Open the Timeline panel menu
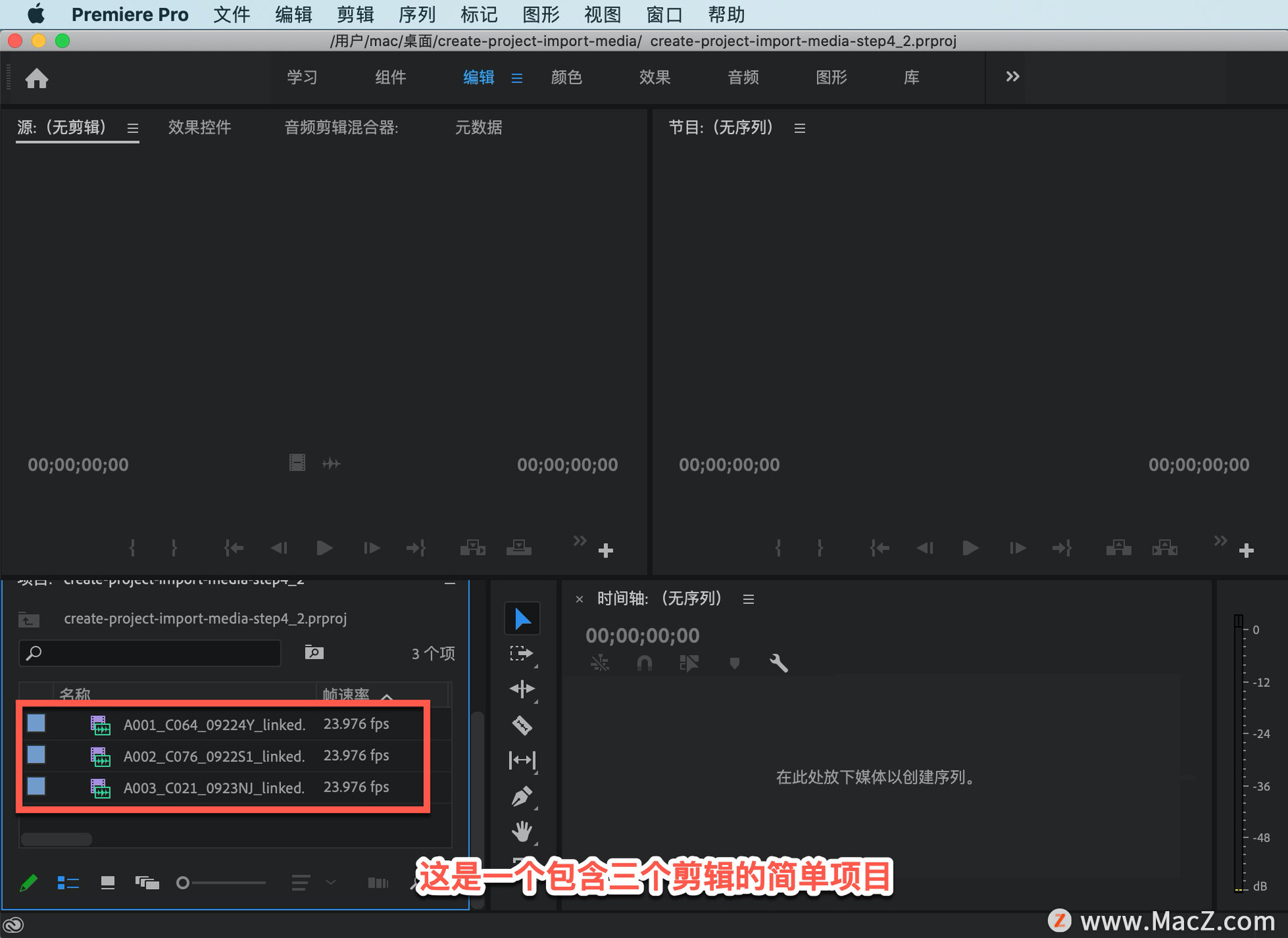1288x938 pixels. 749,599
